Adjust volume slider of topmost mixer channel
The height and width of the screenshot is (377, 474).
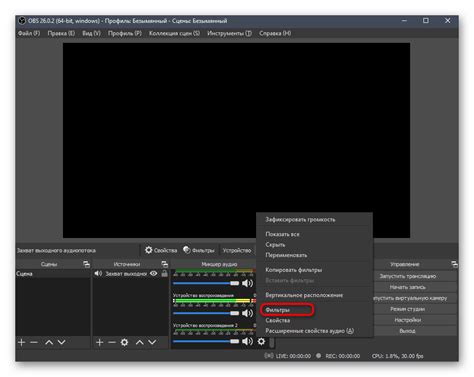point(206,283)
